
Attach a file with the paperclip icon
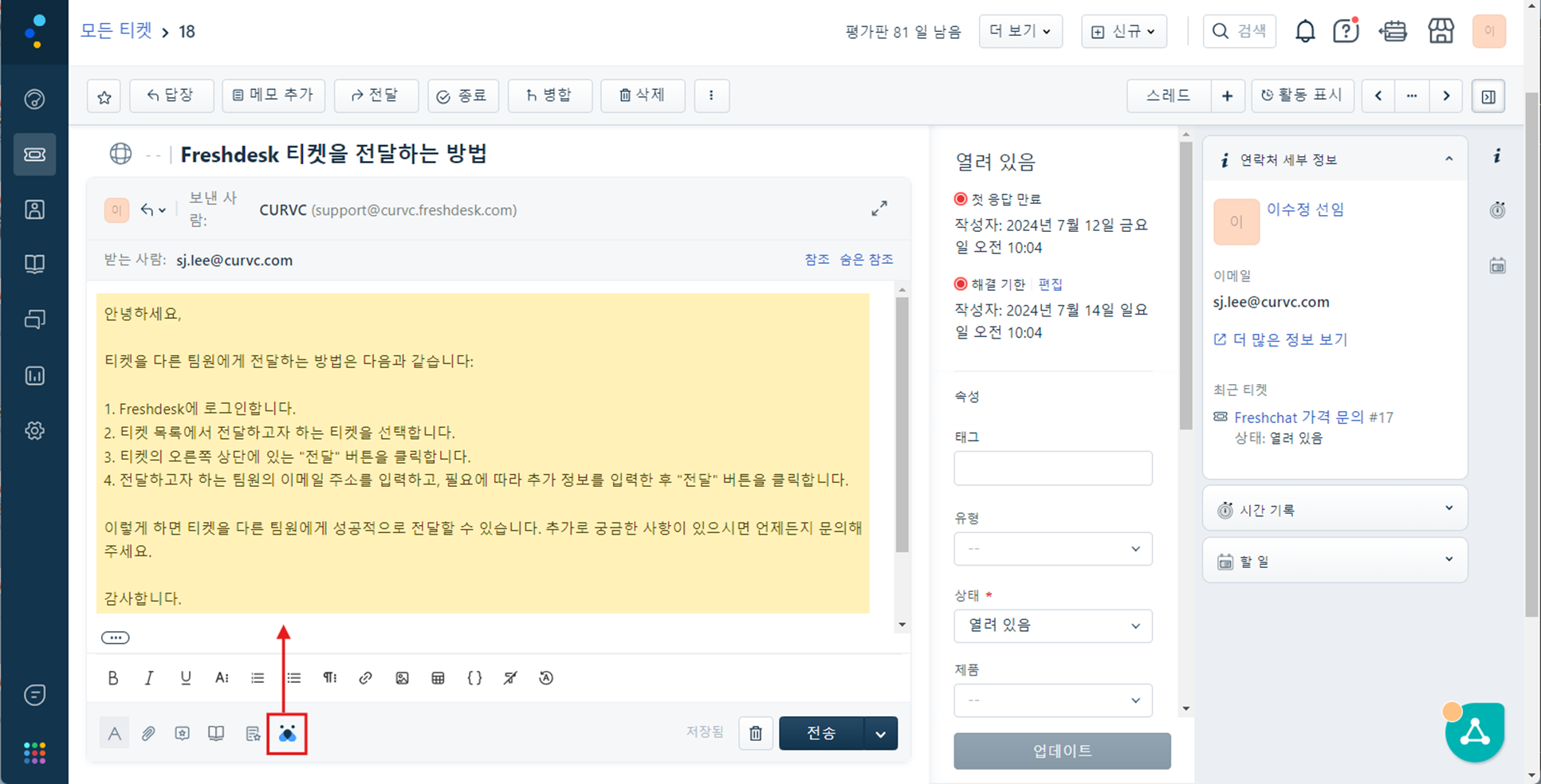[148, 734]
